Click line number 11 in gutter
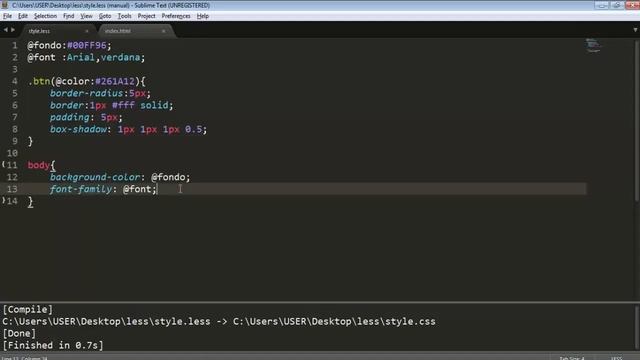640x360 pixels. click(x=12, y=165)
